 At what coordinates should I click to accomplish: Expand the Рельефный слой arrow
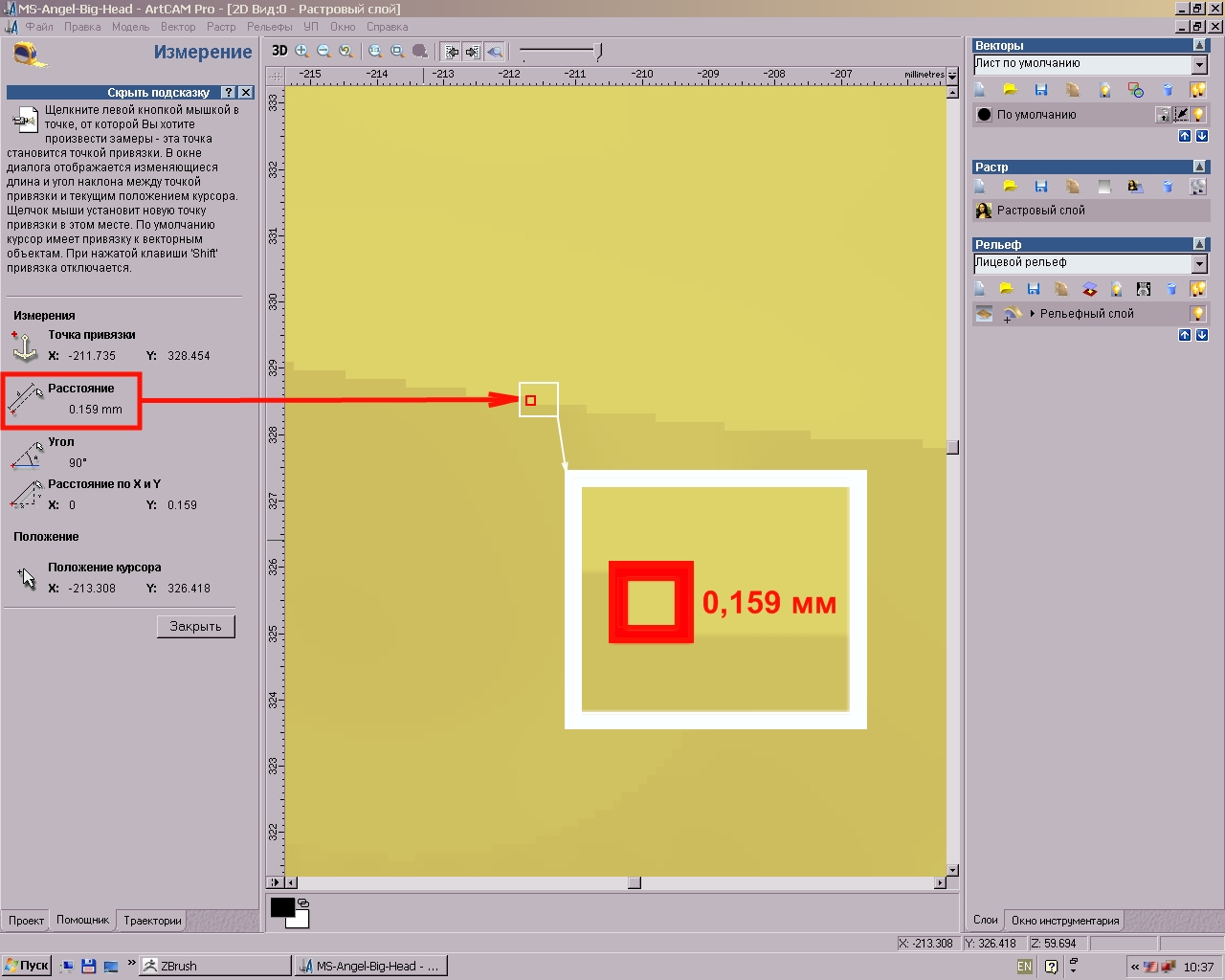(1033, 314)
